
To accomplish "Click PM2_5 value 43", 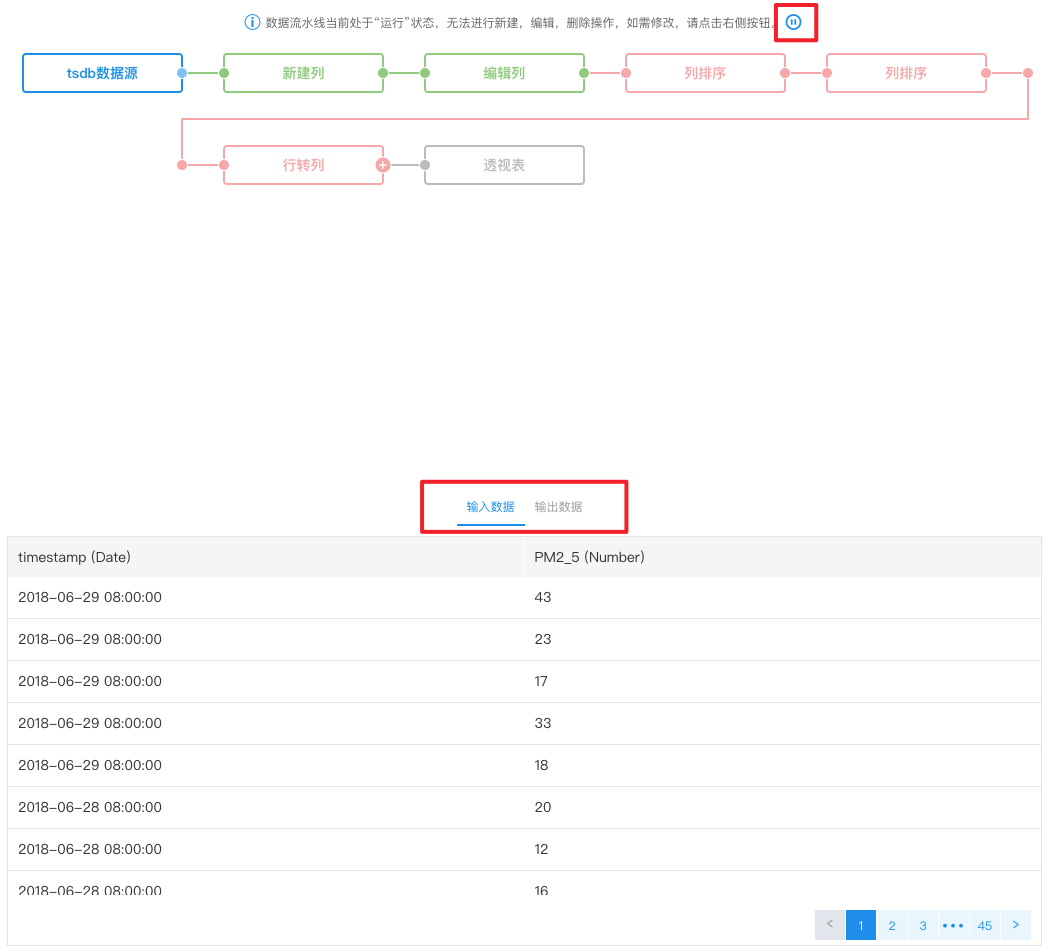I will 542,597.
